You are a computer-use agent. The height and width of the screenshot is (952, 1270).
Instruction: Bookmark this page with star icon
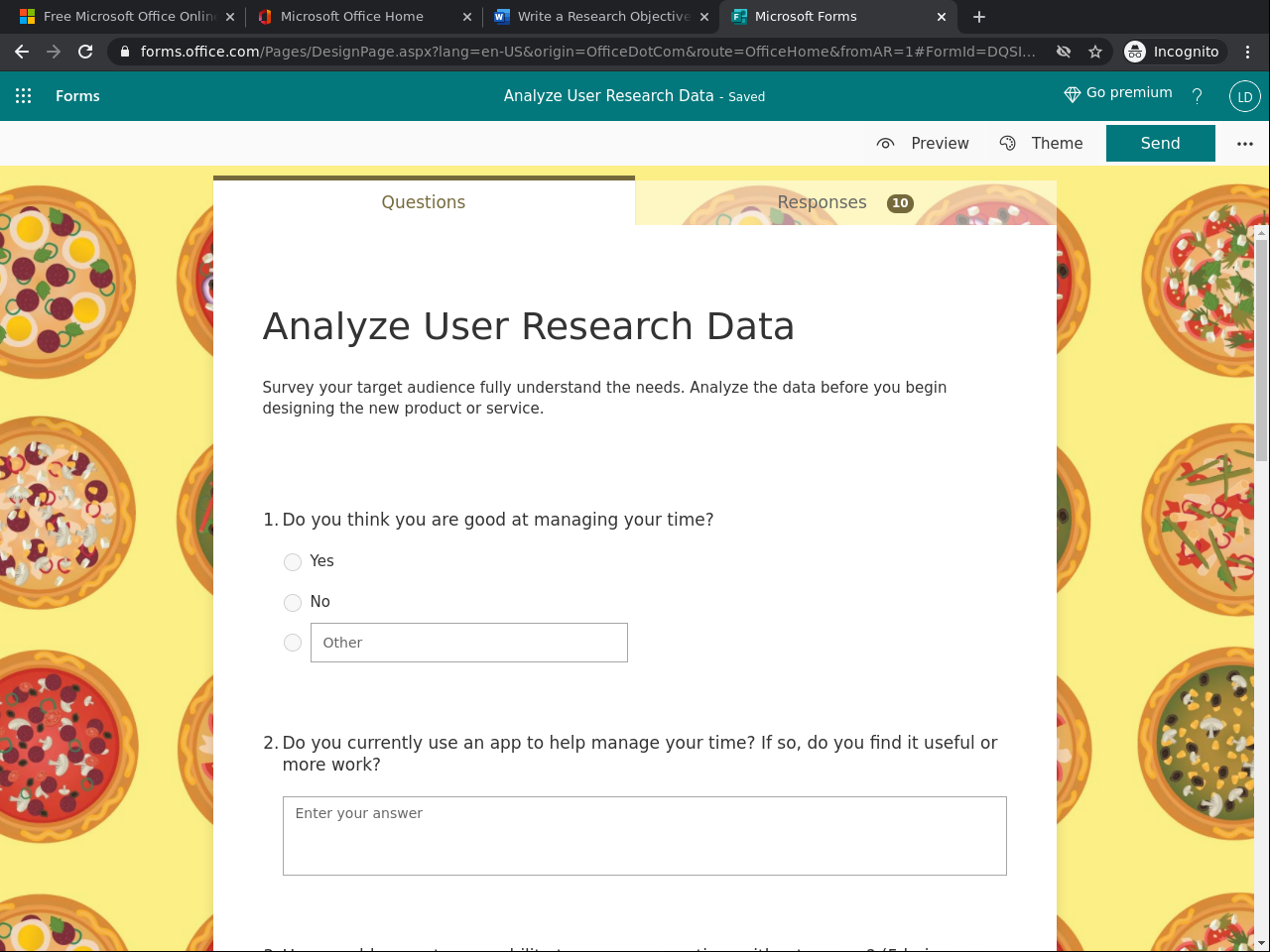tap(1095, 52)
